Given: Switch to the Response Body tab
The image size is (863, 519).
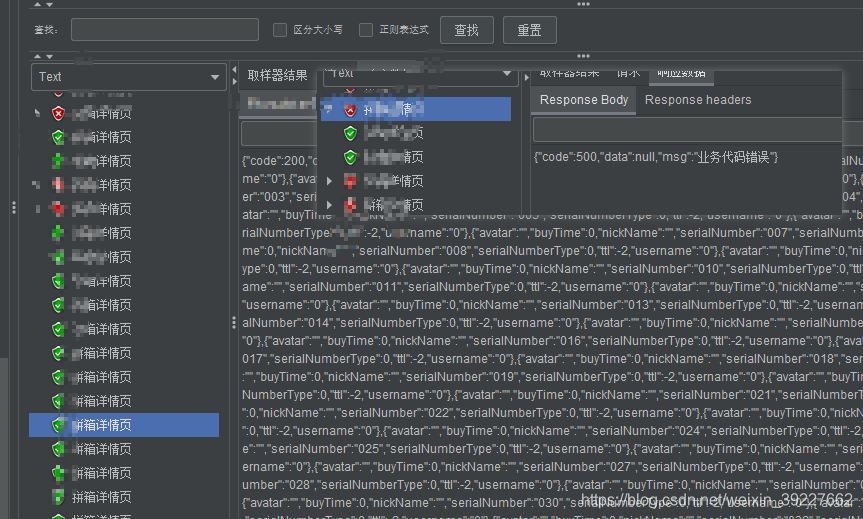Looking at the screenshot, I should (584, 100).
